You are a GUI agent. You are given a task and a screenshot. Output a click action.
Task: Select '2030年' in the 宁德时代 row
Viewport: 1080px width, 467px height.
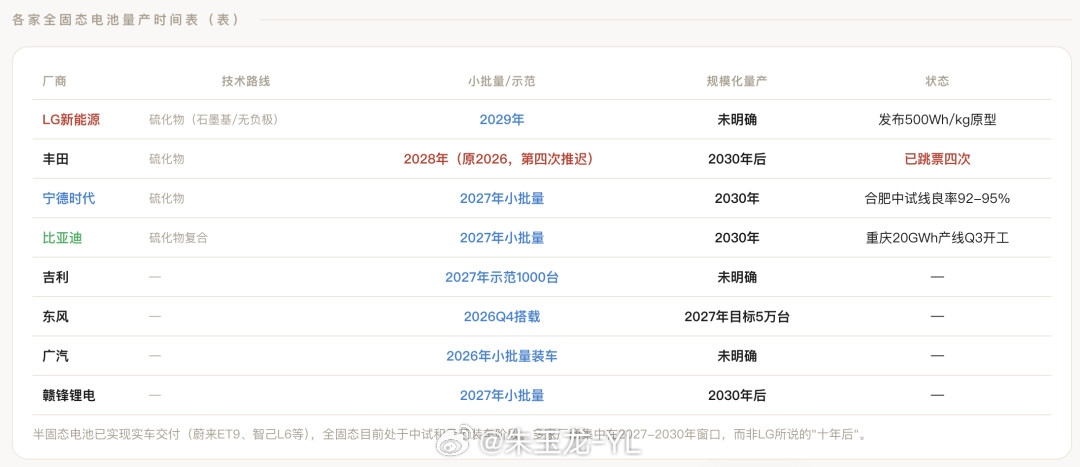point(737,198)
